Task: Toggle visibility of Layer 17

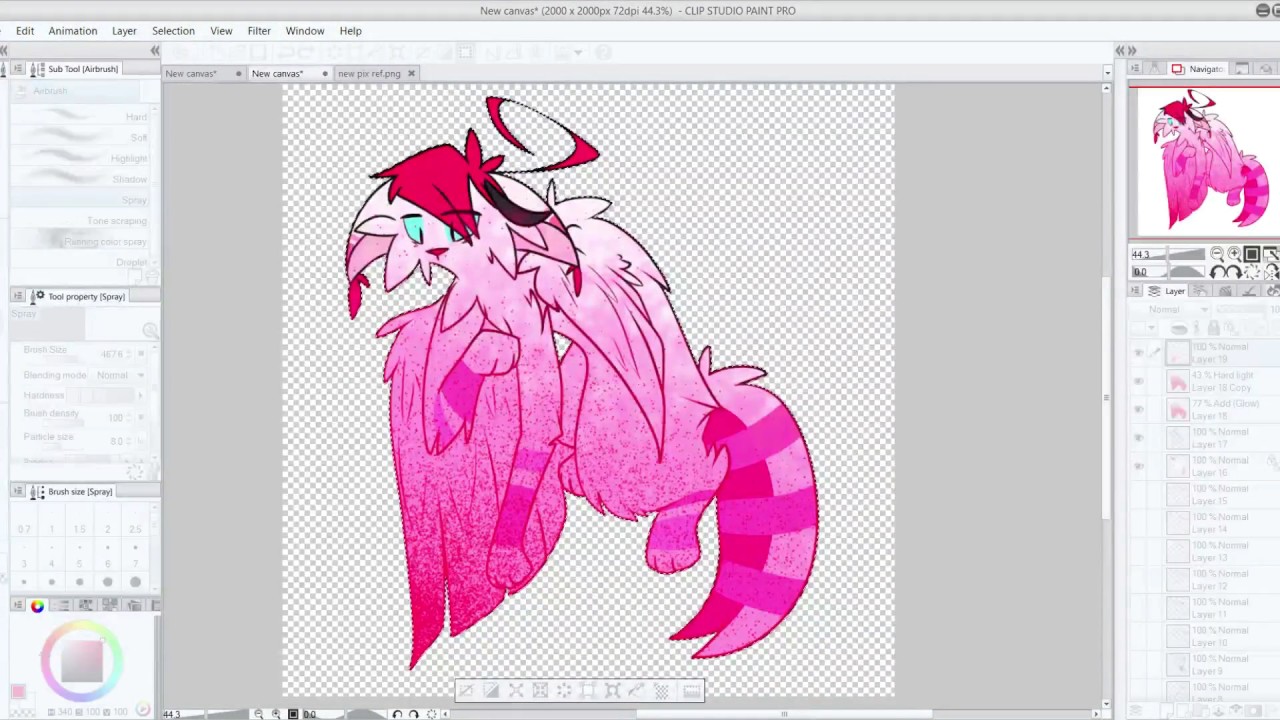Action: click(x=1138, y=438)
